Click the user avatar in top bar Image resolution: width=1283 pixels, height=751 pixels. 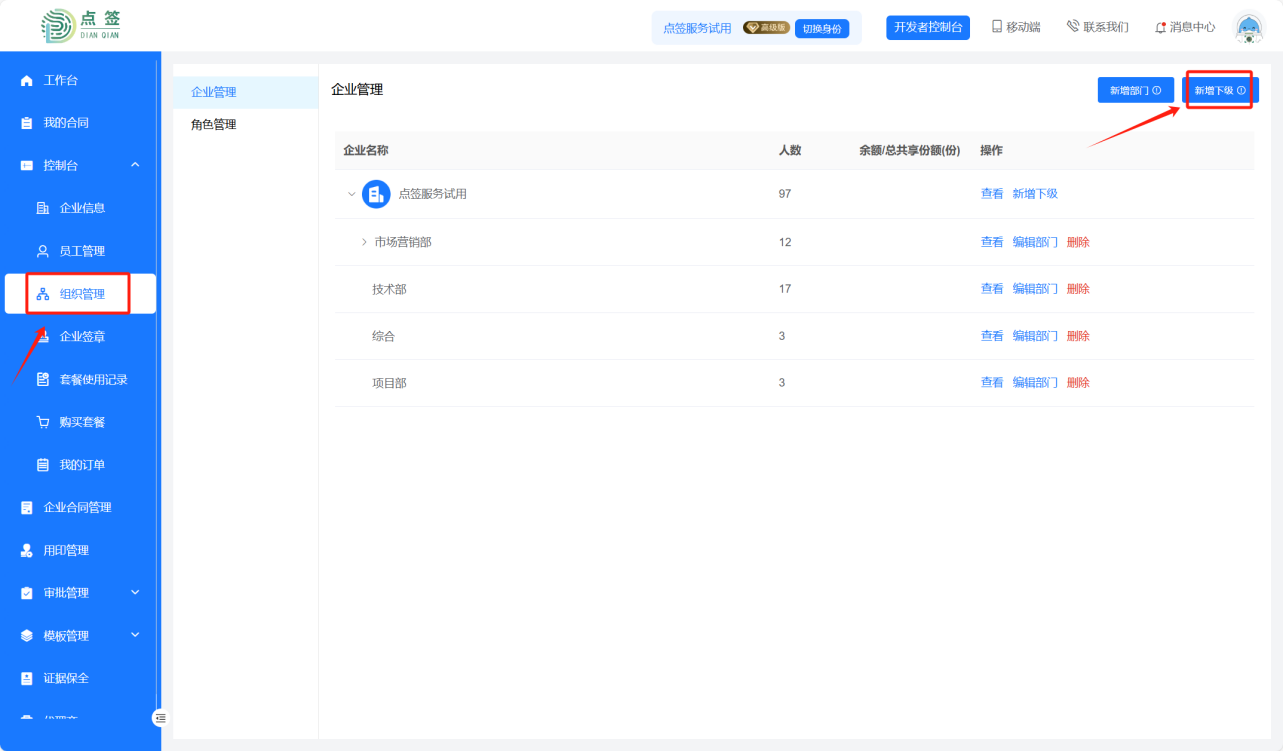(x=1248, y=27)
